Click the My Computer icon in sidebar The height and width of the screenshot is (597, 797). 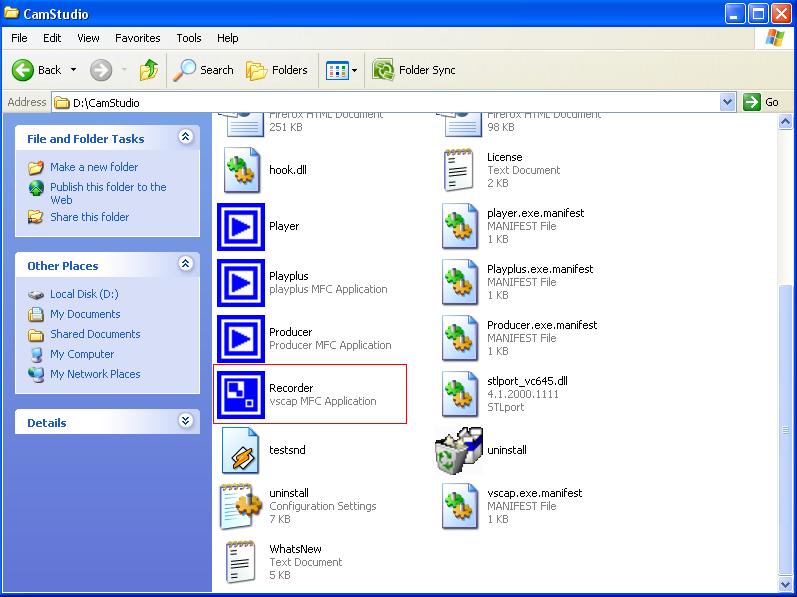tap(36, 354)
